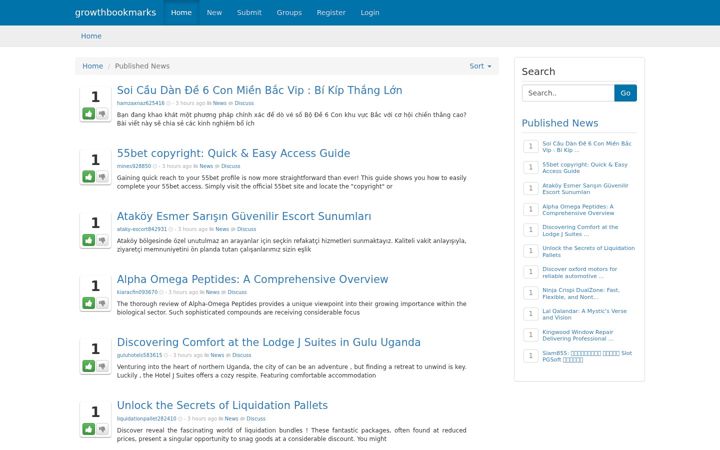Downvote the Liquidation Pallets post

(102, 429)
